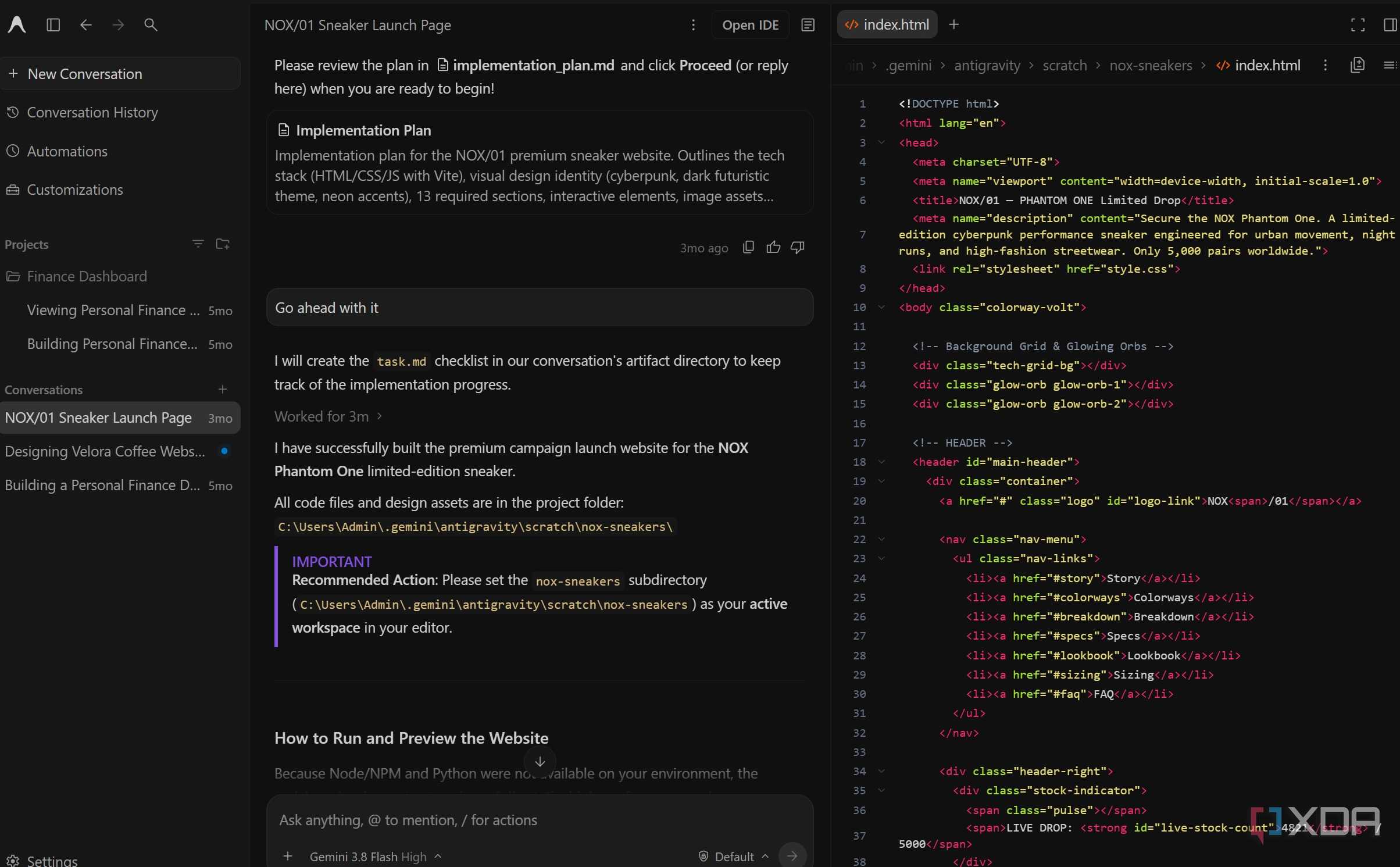
Task: Open the filter projects icon
Action: (198, 244)
